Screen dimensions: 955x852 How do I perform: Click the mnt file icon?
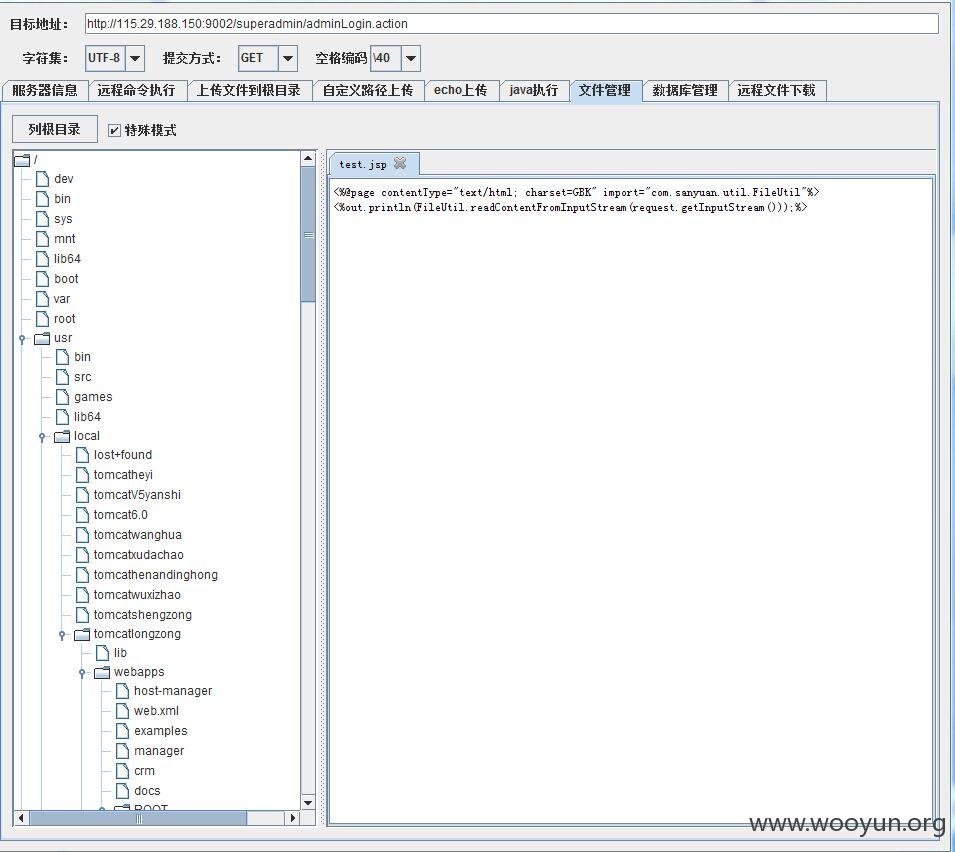[x=42, y=239]
